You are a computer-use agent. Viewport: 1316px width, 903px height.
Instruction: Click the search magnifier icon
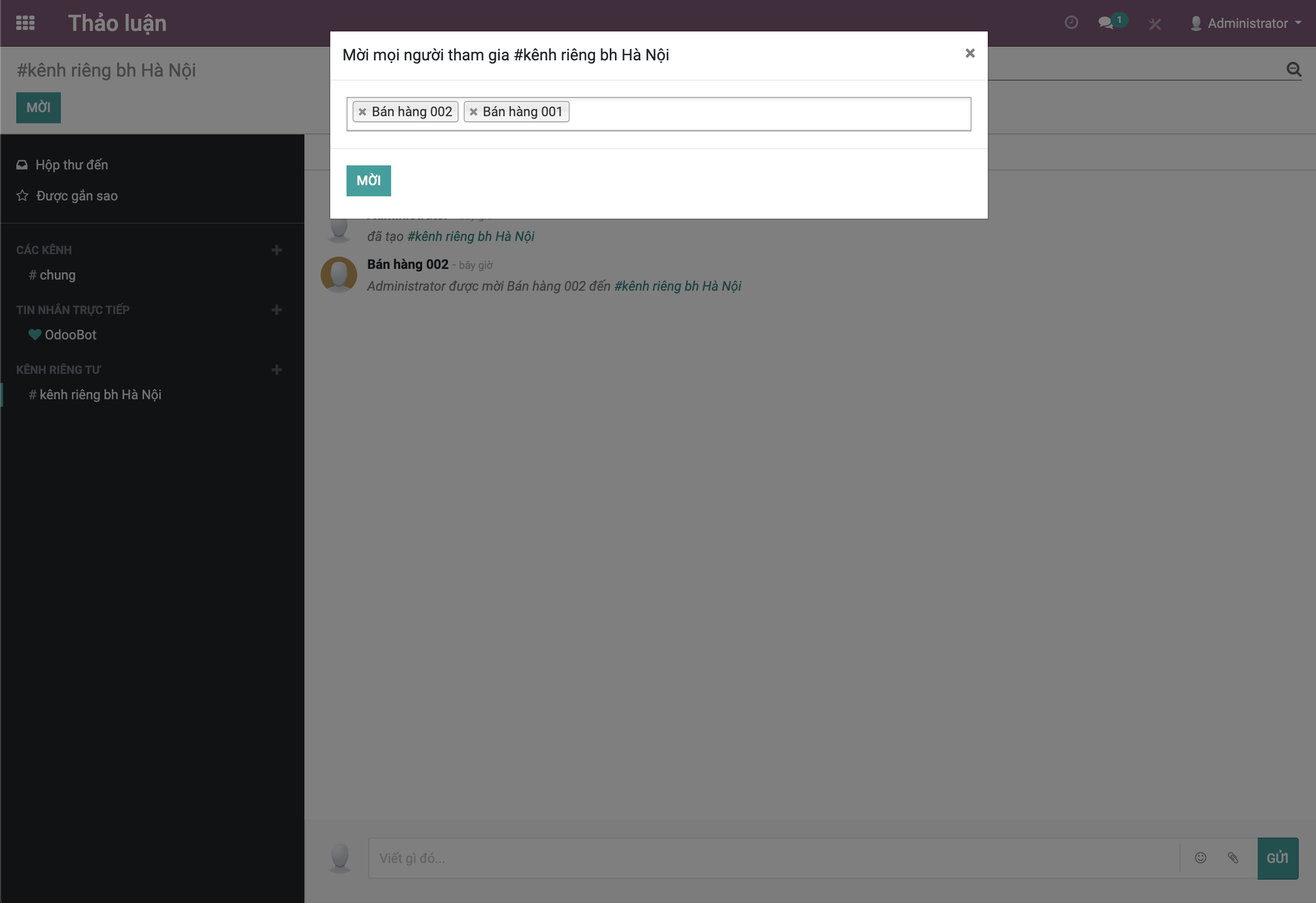point(1293,69)
